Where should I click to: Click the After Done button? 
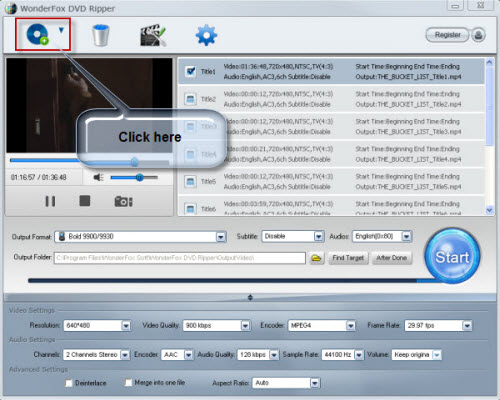coord(392,258)
